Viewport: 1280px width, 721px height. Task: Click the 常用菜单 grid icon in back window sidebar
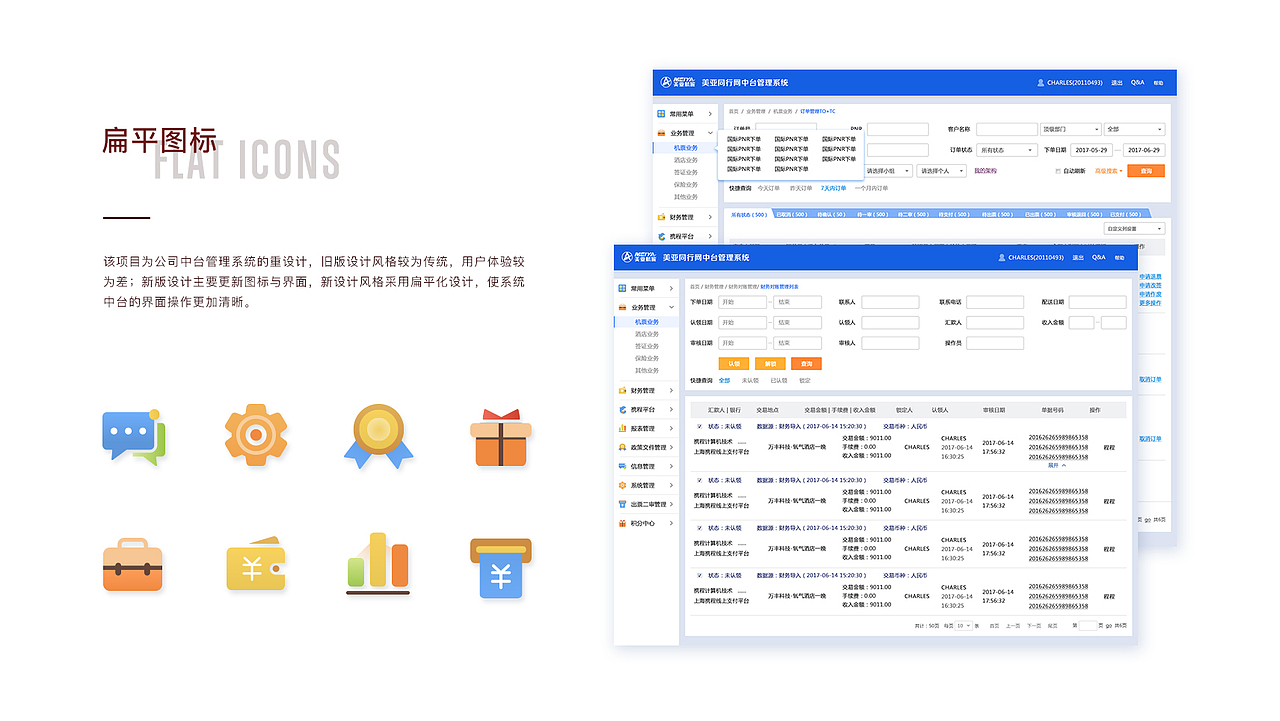click(x=662, y=114)
